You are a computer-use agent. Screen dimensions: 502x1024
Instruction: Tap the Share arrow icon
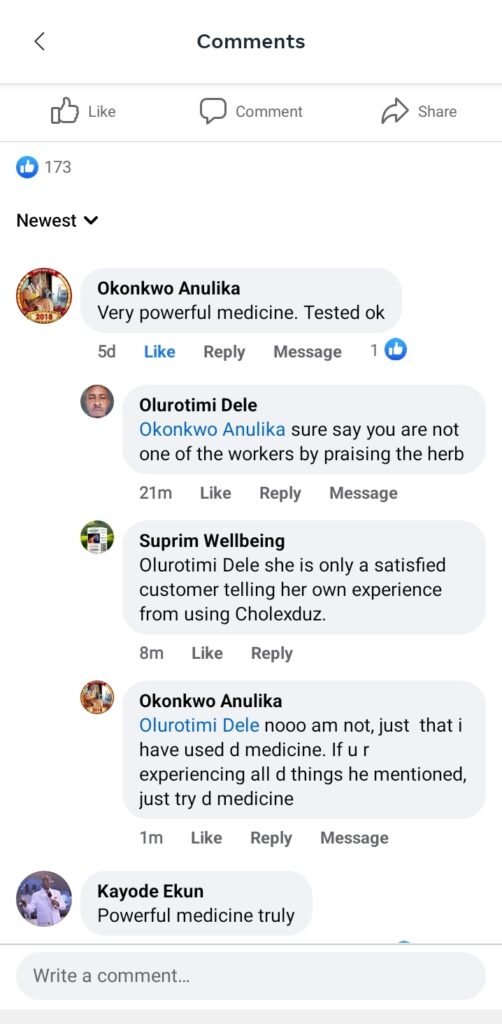pyautogui.click(x=395, y=111)
